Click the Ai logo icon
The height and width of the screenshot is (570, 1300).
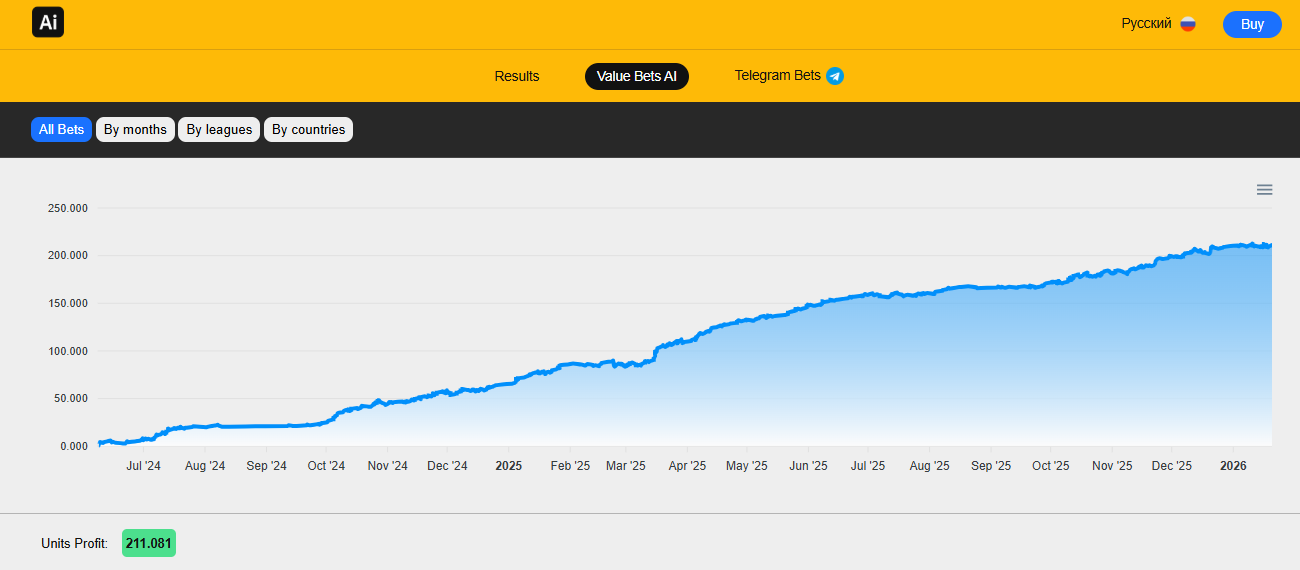pos(47,22)
